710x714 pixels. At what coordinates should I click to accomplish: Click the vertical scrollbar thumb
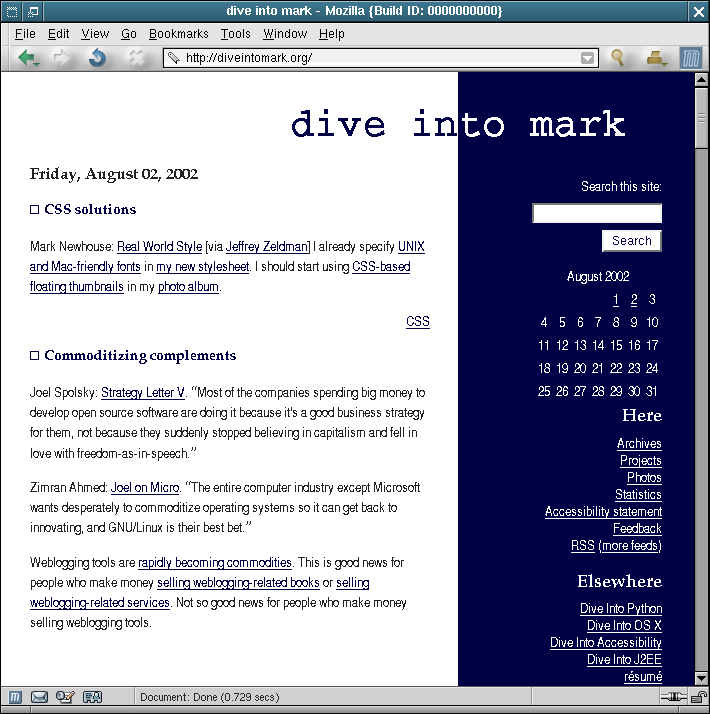tap(701, 118)
